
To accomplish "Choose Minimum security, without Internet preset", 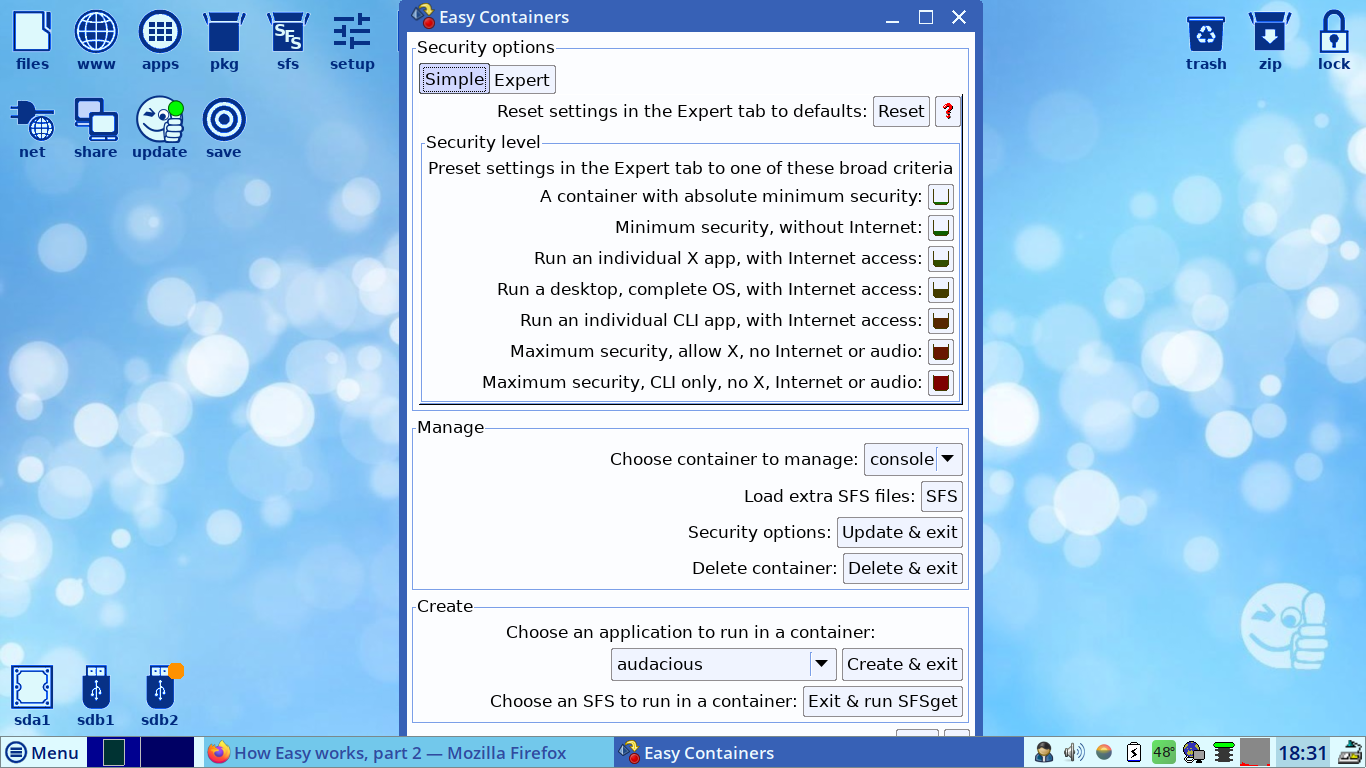I will (941, 227).
